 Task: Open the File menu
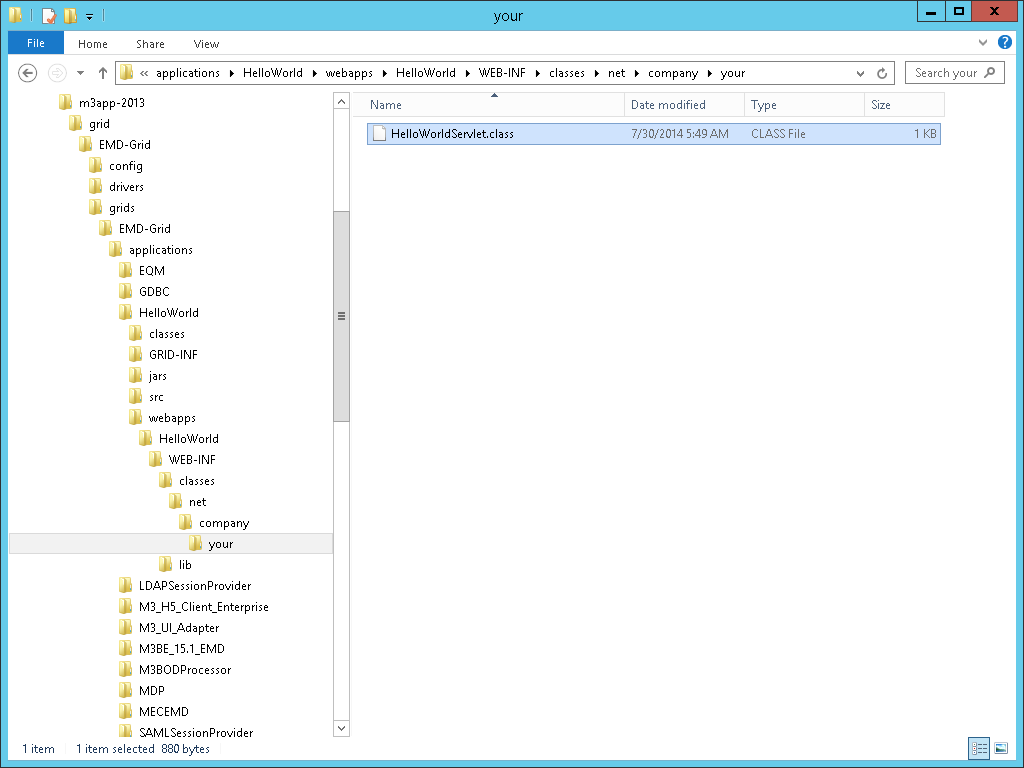point(36,43)
